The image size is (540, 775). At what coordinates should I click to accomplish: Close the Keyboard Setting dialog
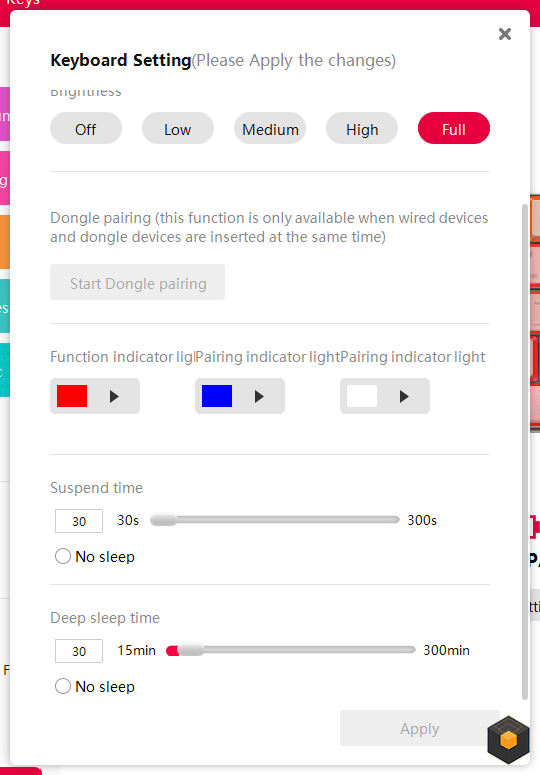[504, 34]
